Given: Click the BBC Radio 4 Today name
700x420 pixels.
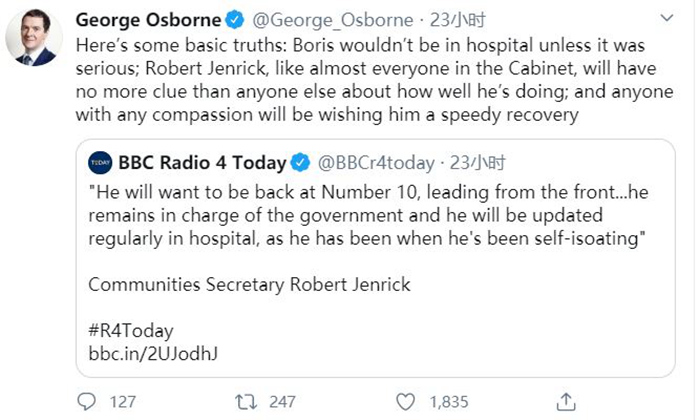Looking at the screenshot, I should click(202, 163).
